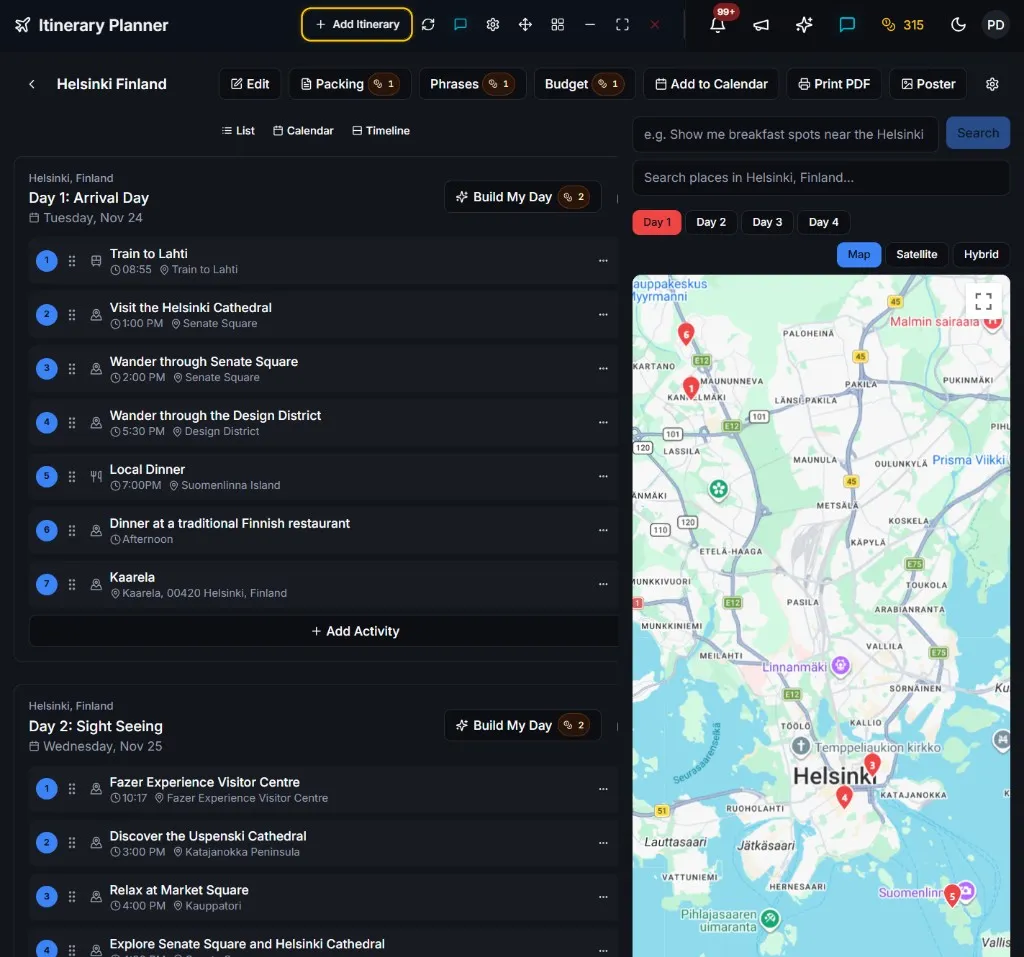The height and width of the screenshot is (957, 1024).
Task: Open the chat icon next to refresh
Action: pos(460,25)
